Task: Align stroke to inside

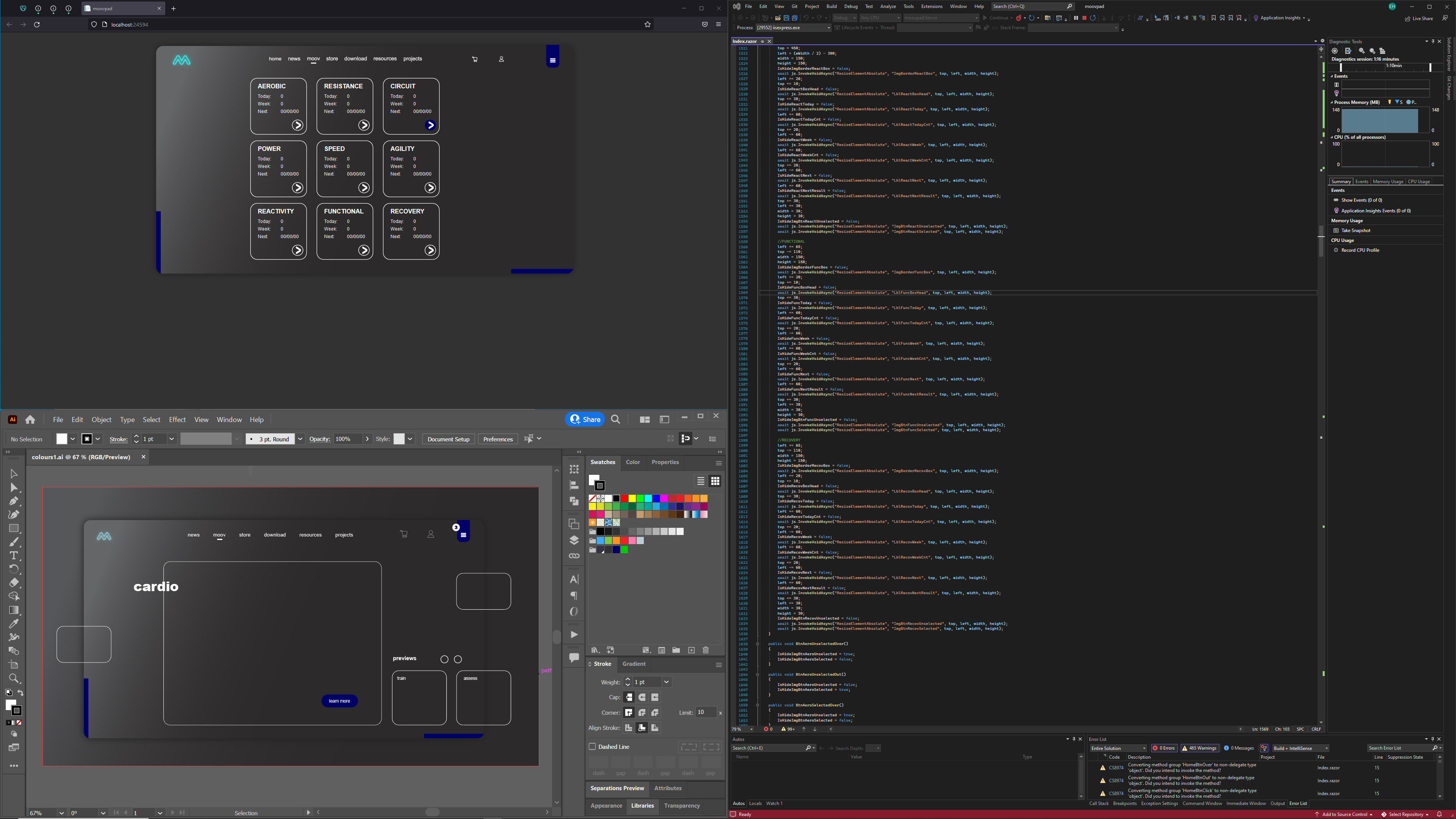Action: tap(642, 728)
